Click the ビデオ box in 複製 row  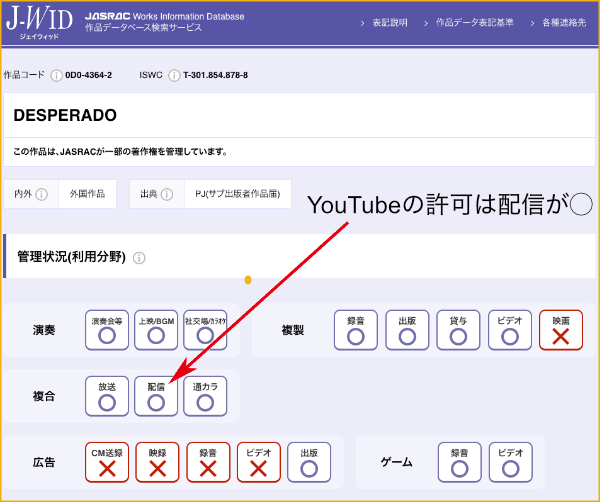pos(510,330)
